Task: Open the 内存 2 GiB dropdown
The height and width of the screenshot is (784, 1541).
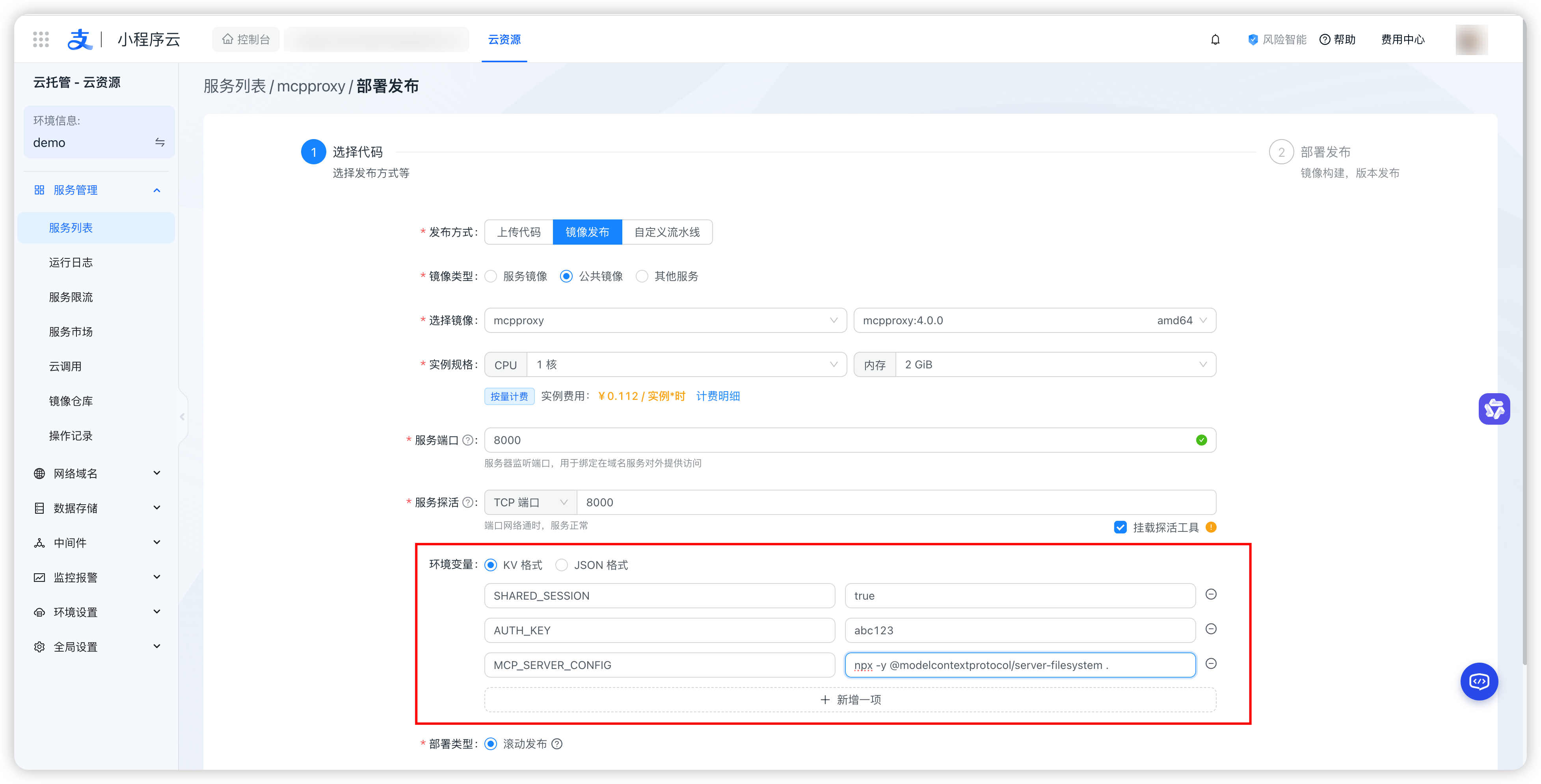Action: tap(1054, 364)
